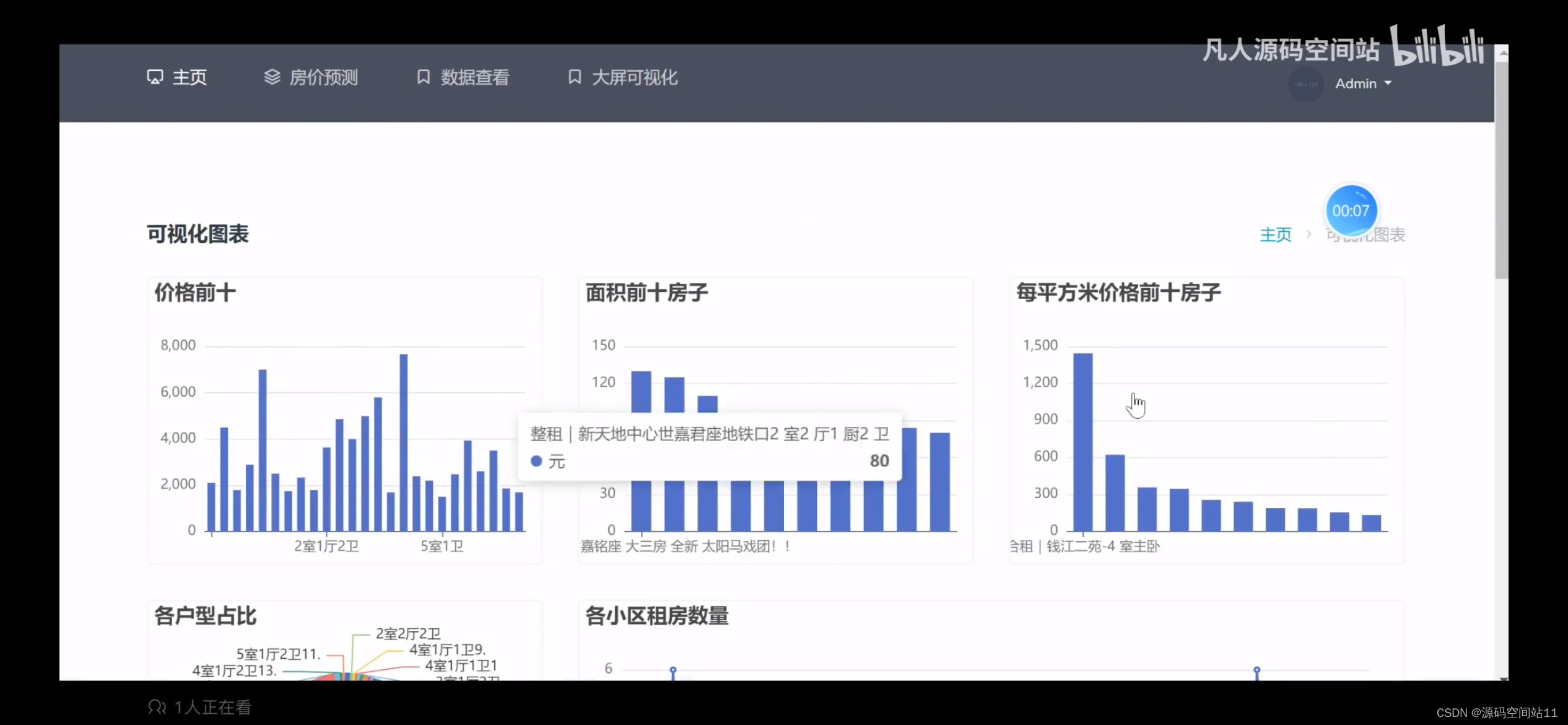Image resolution: width=1568 pixels, height=725 pixels.
Task: Open the 数据查看 menu item
Action: (474, 77)
